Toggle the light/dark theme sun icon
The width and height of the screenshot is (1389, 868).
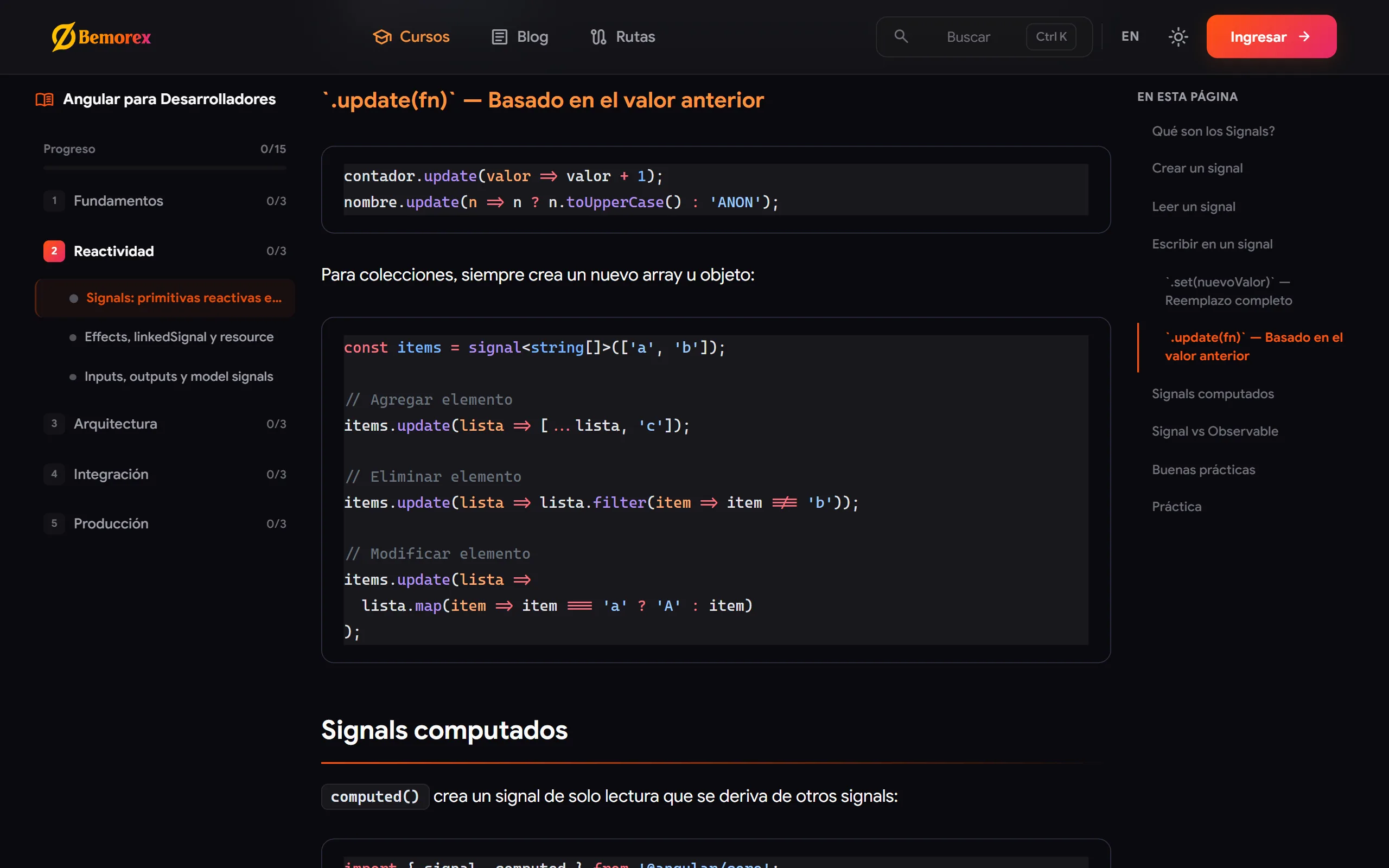tap(1178, 37)
